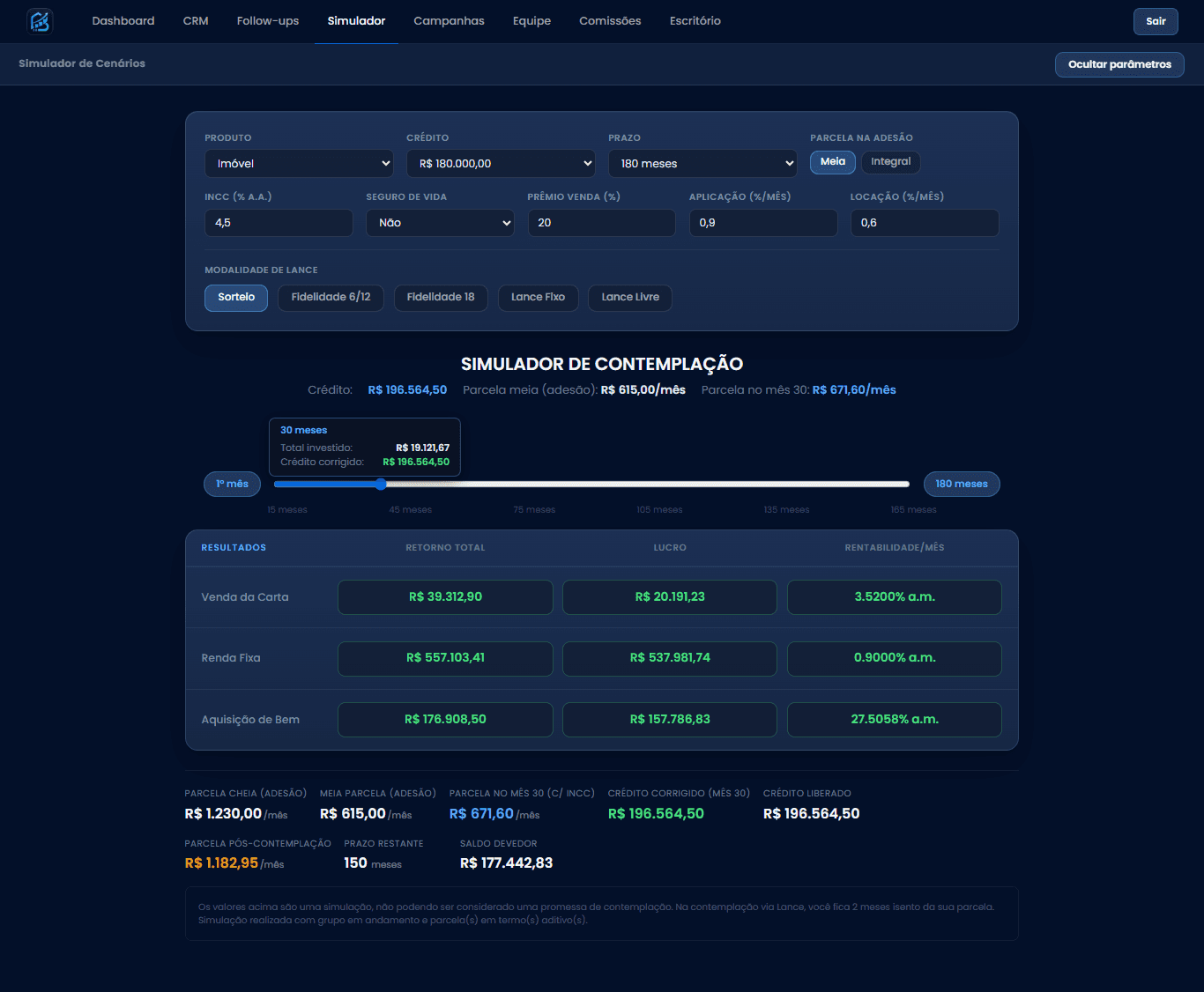Pick the Lance Livre option
Viewport: 1204px width, 992px height.
pos(630,298)
